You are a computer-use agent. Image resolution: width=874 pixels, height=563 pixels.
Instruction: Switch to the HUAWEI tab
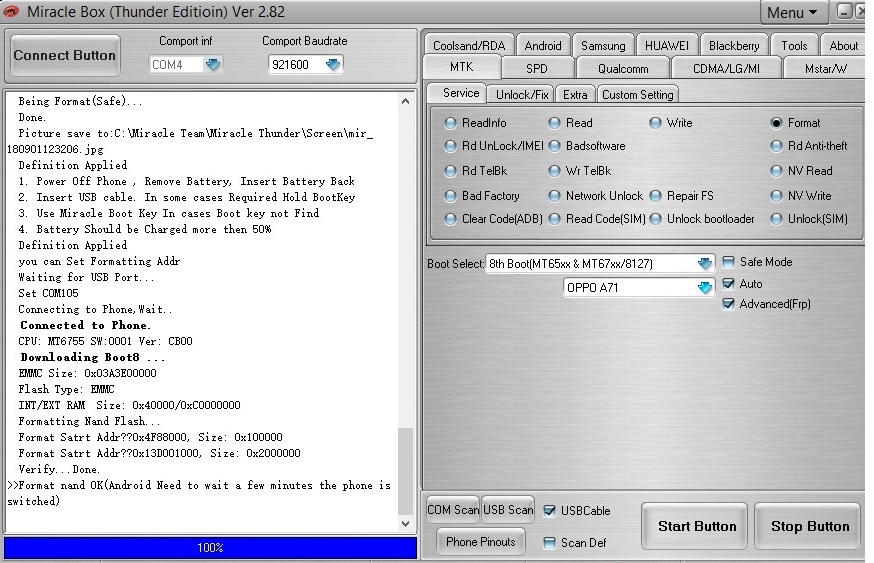666,46
